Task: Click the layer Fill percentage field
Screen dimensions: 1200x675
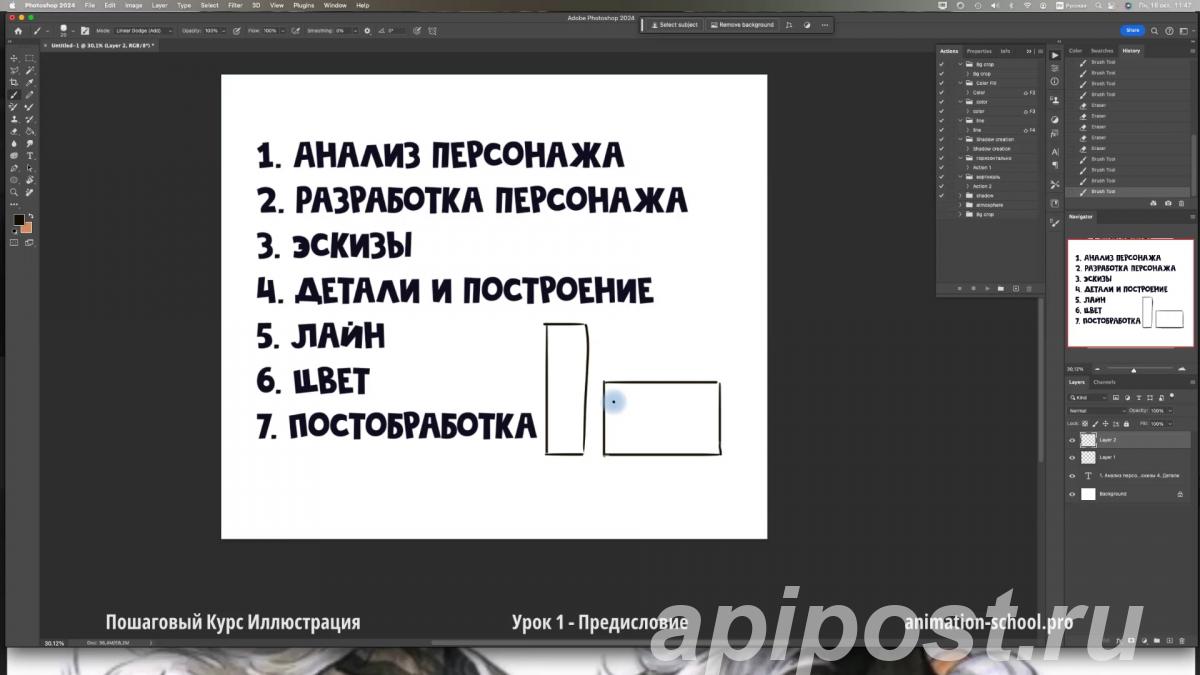Action: point(1160,424)
